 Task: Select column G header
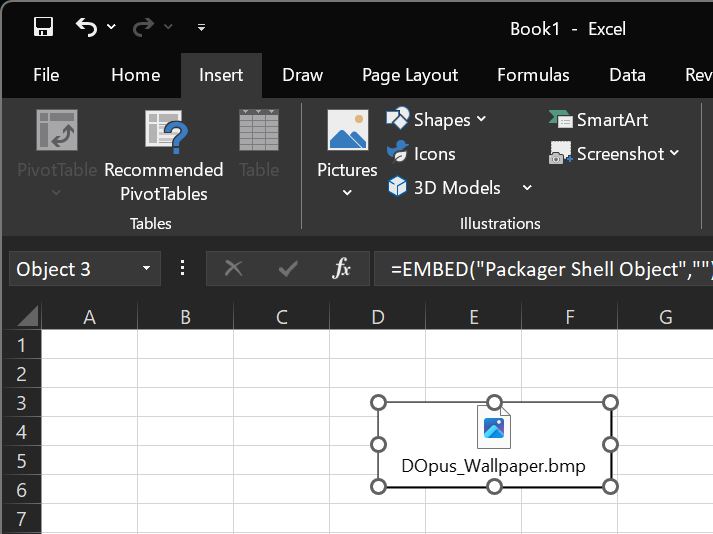[665, 317]
